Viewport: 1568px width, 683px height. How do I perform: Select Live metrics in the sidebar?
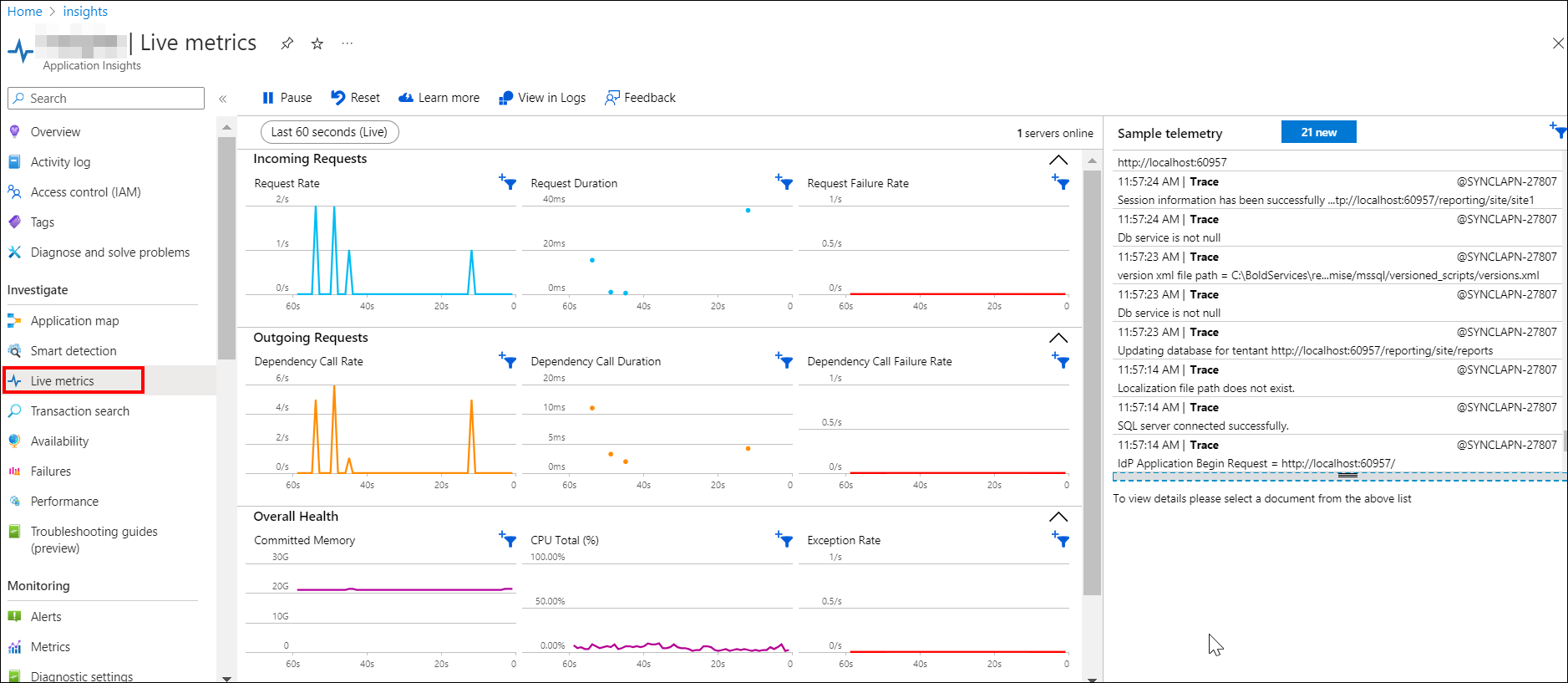pyautogui.click(x=74, y=380)
